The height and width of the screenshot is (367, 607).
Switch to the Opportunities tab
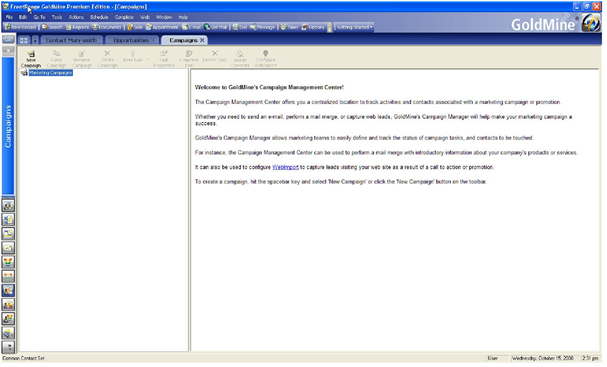click(132, 40)
